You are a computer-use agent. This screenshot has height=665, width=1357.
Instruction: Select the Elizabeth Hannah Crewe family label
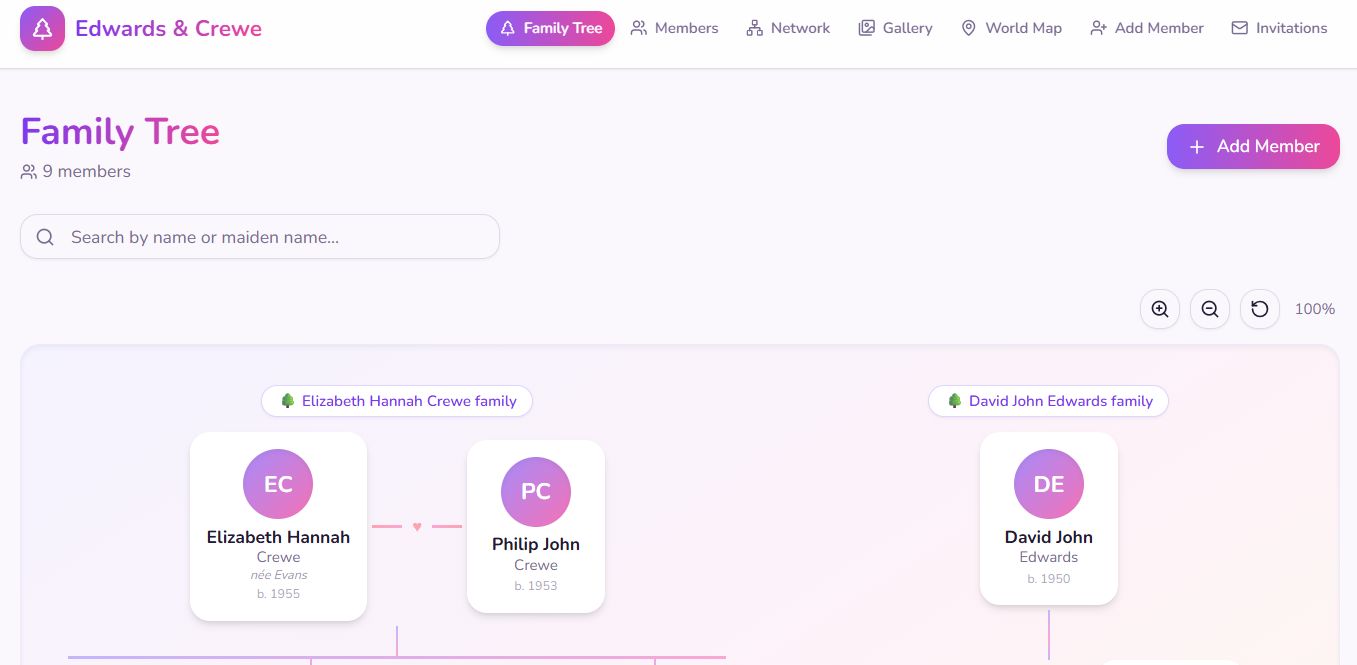[397, 401]
